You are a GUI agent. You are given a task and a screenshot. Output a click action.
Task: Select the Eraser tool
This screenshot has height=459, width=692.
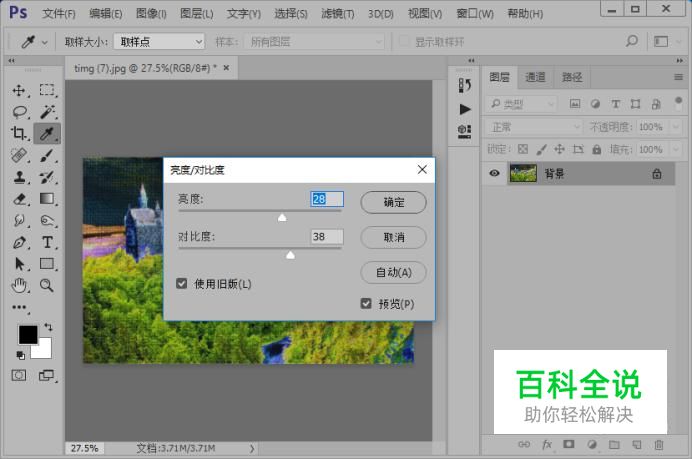(19, 199)
